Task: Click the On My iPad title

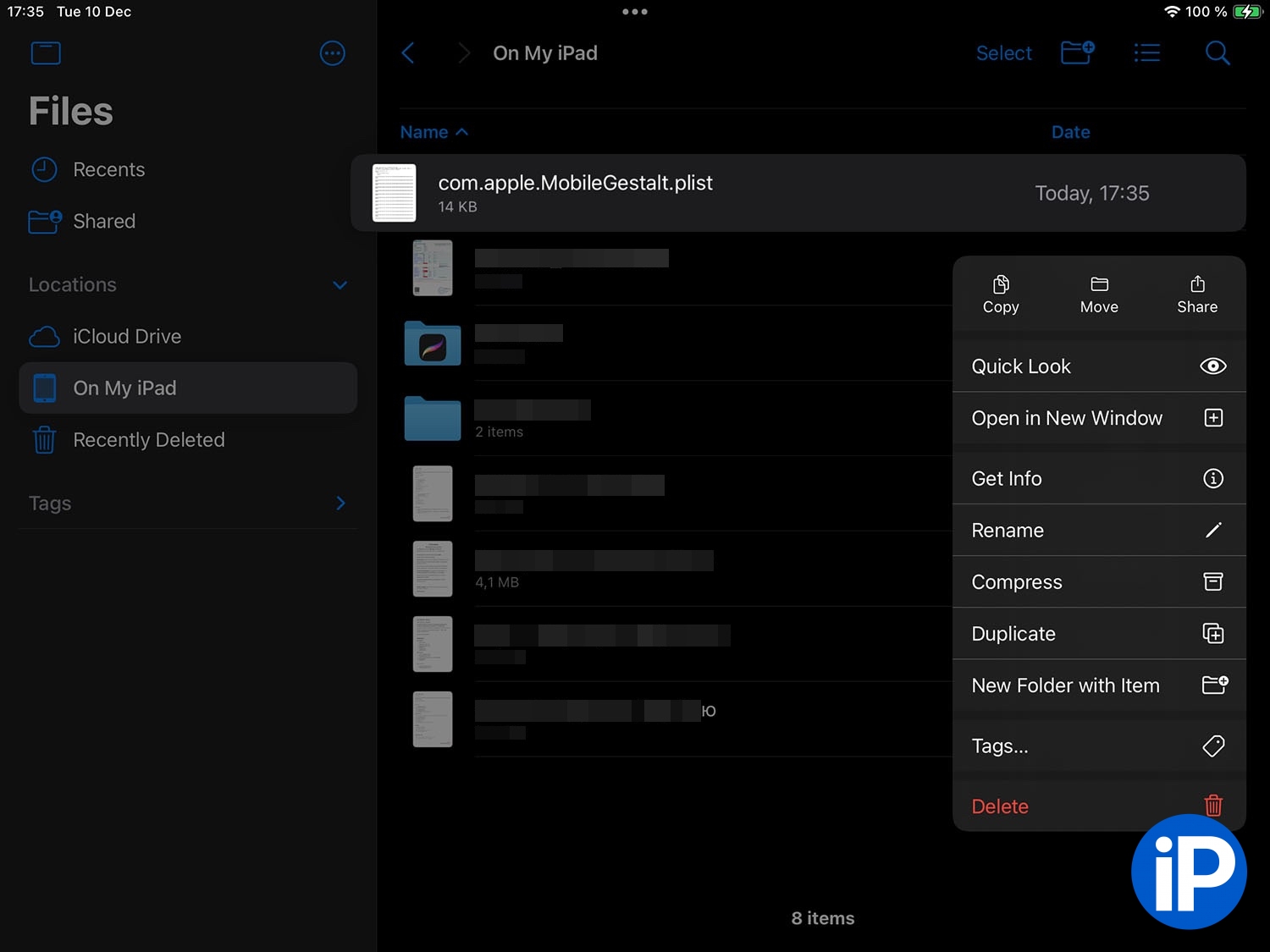Action: pos(545,53)
